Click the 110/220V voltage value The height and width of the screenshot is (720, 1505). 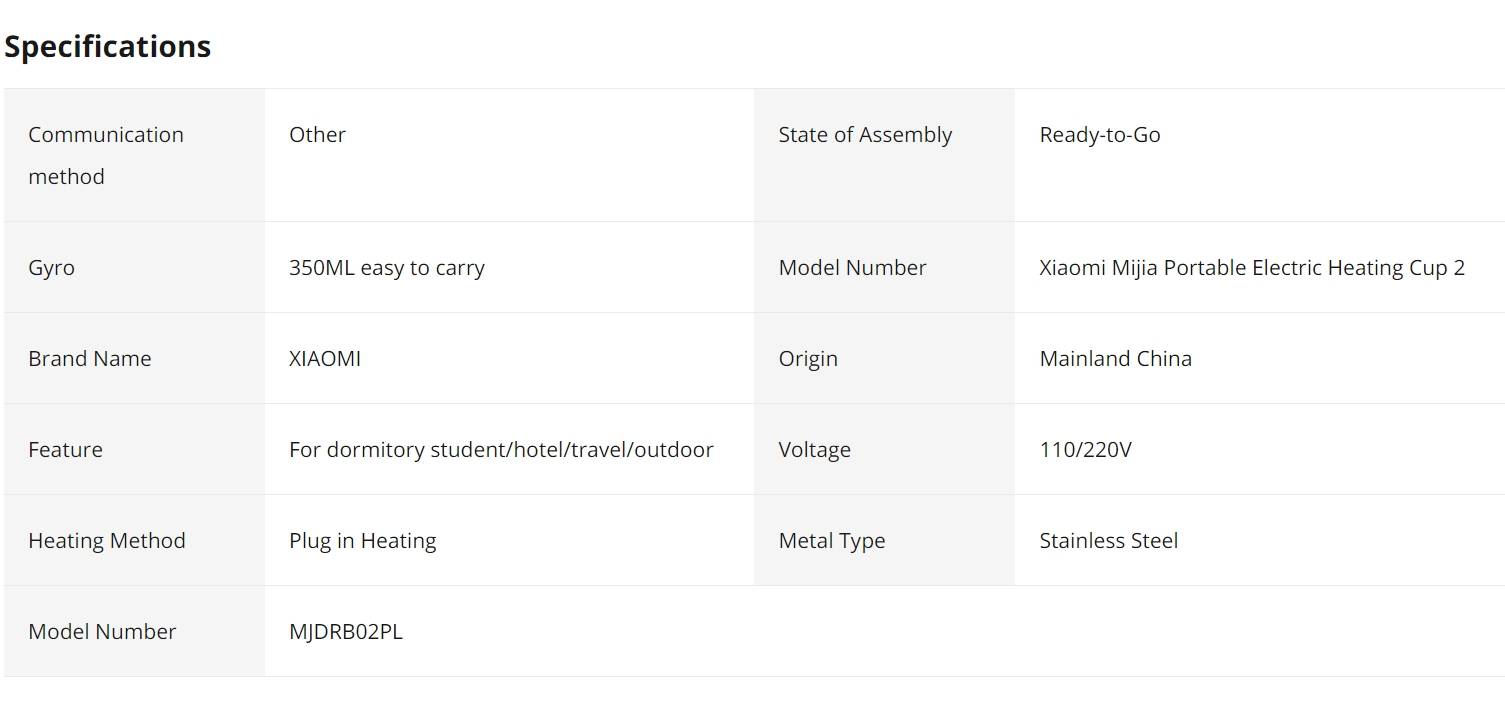tap(1086, 450)
